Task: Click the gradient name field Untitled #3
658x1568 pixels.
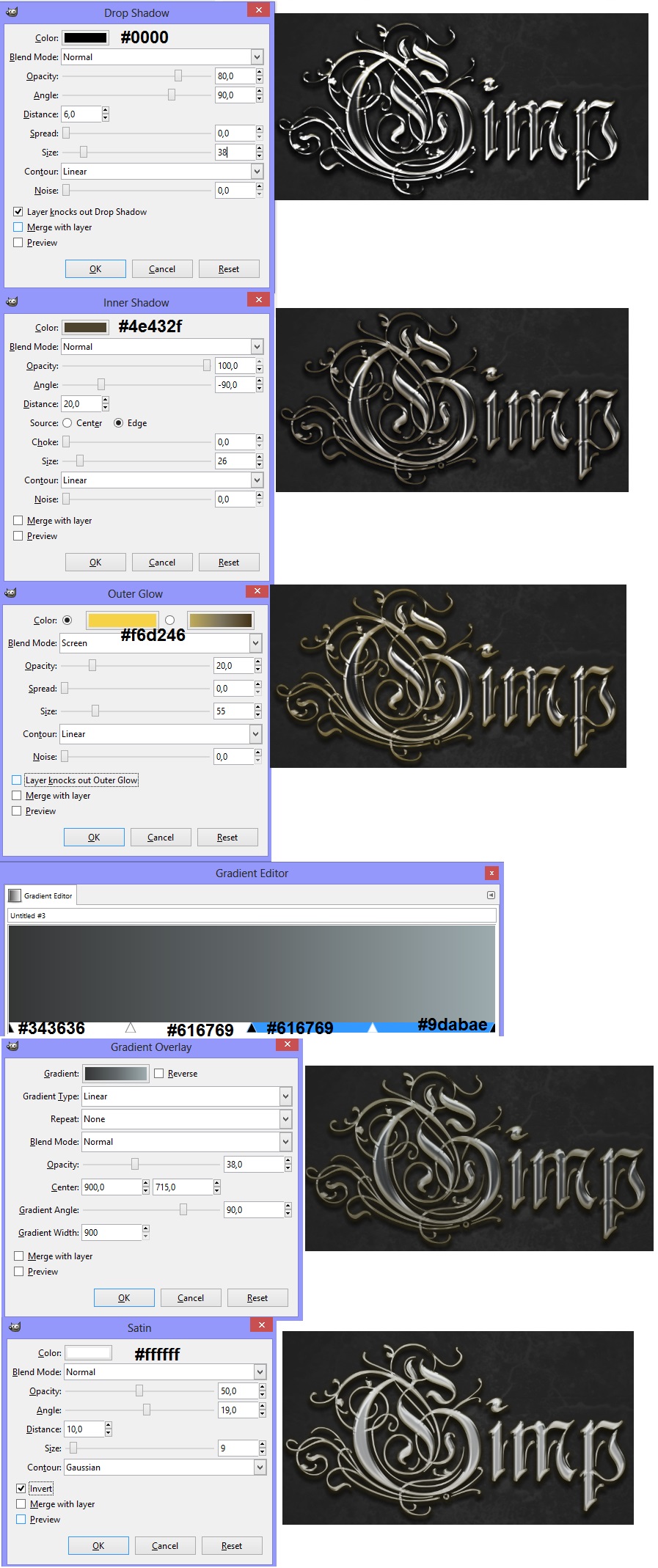Action: 252,915
